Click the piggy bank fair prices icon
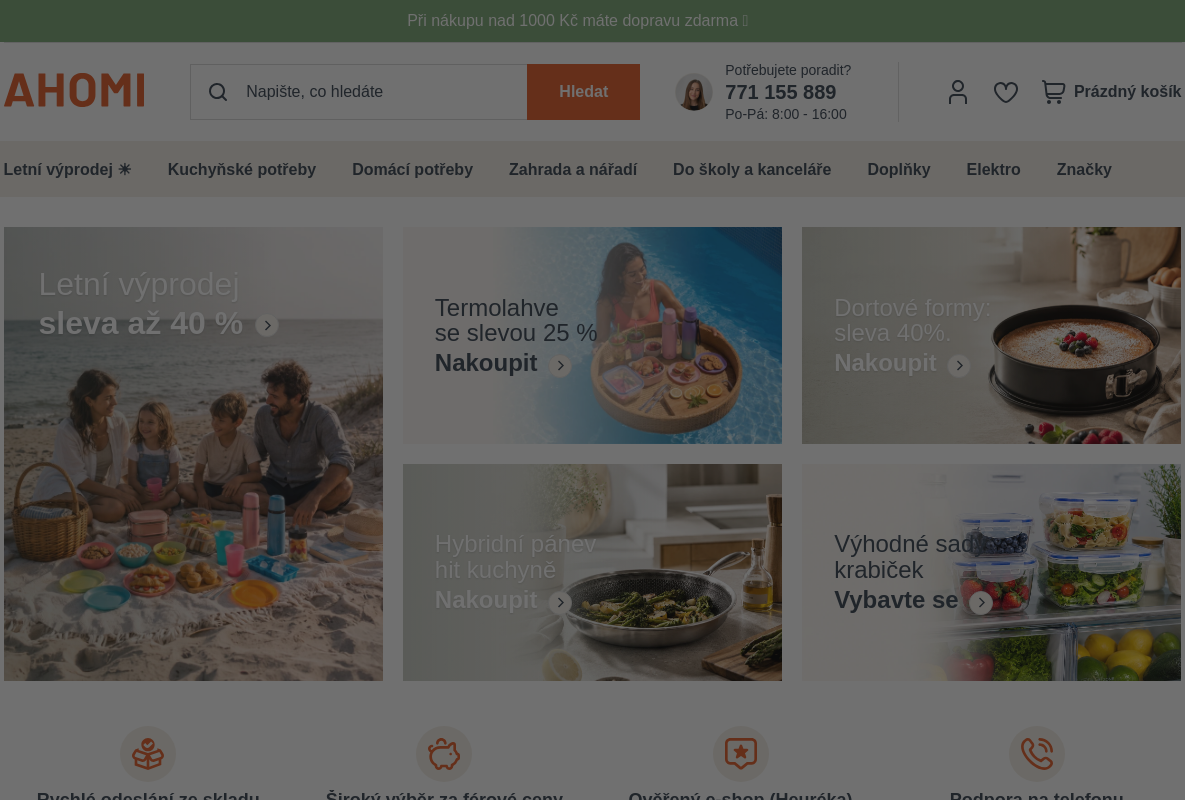Viewport: 1200px width, 800px height. pyautogui.click(x=444, y=754)
